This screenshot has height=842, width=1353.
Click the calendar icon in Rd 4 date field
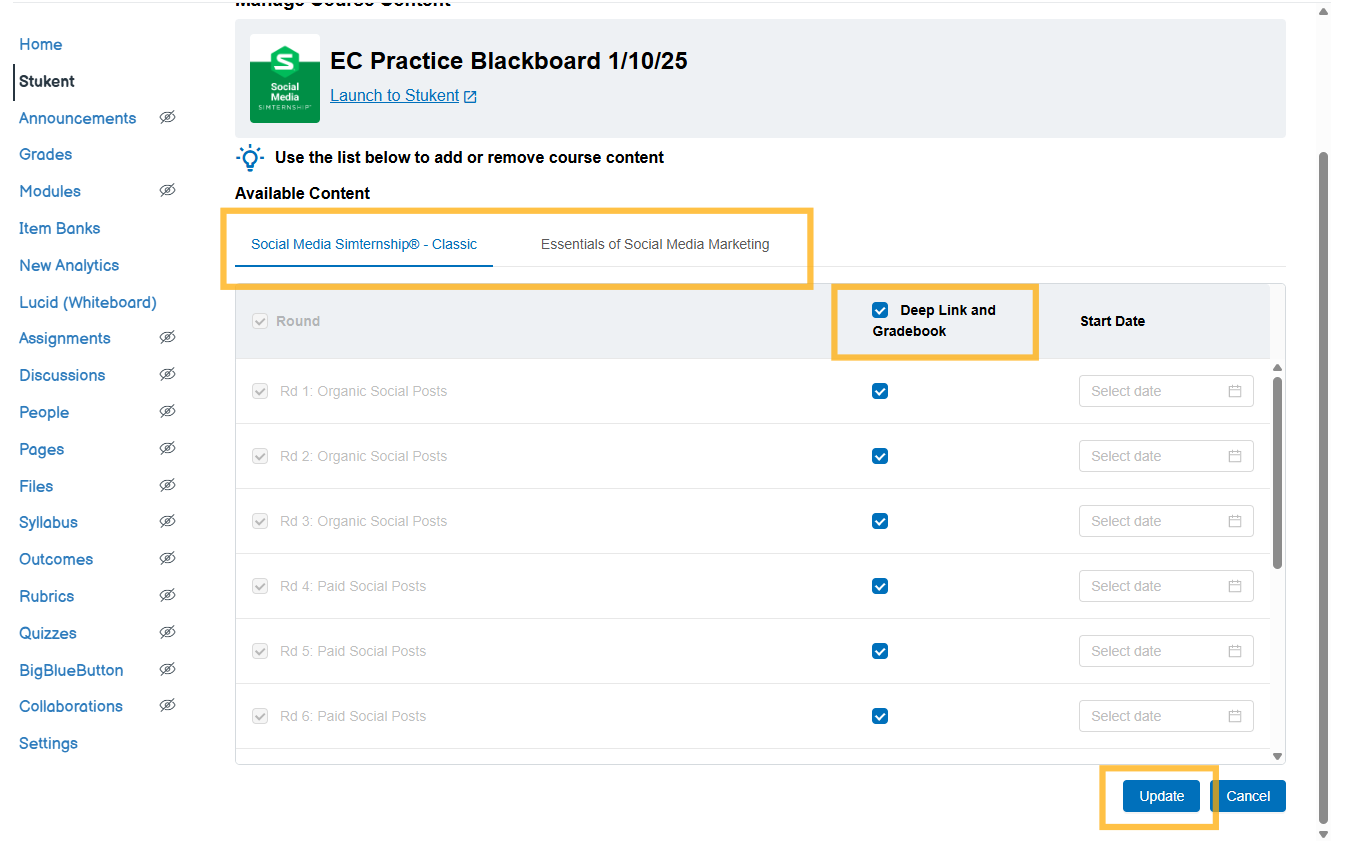(x=1235, y=586)
